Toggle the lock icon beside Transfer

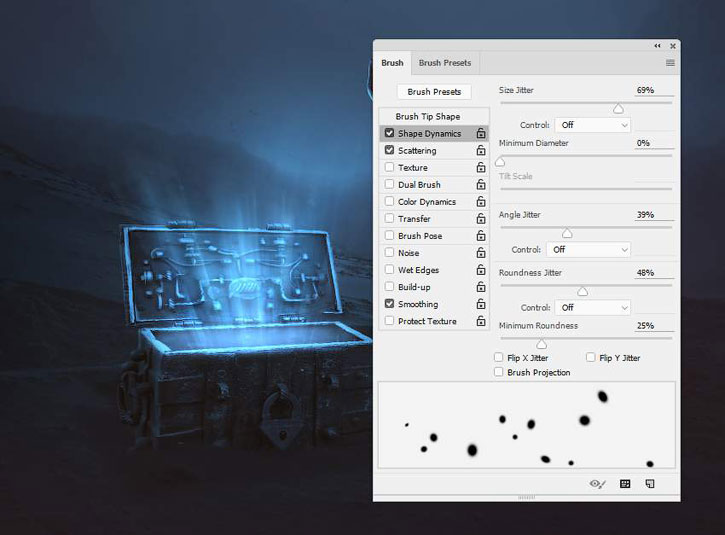(x=481, y=218)
